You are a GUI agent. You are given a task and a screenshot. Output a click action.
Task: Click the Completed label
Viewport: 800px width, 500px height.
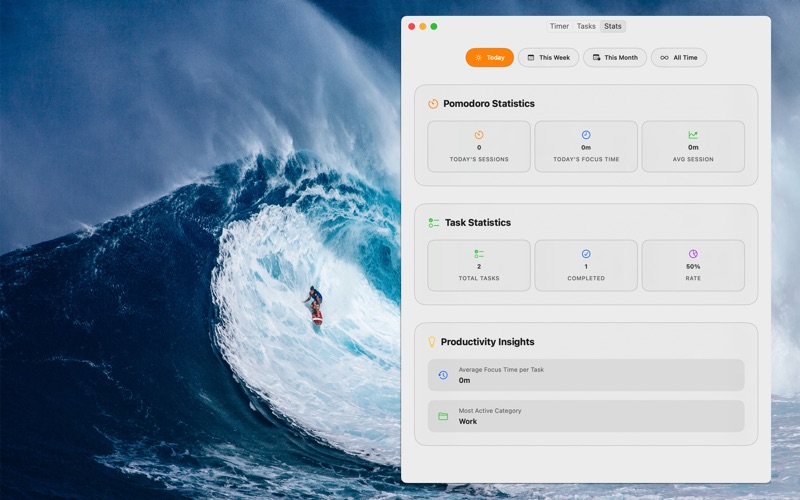tap(586, 278)
